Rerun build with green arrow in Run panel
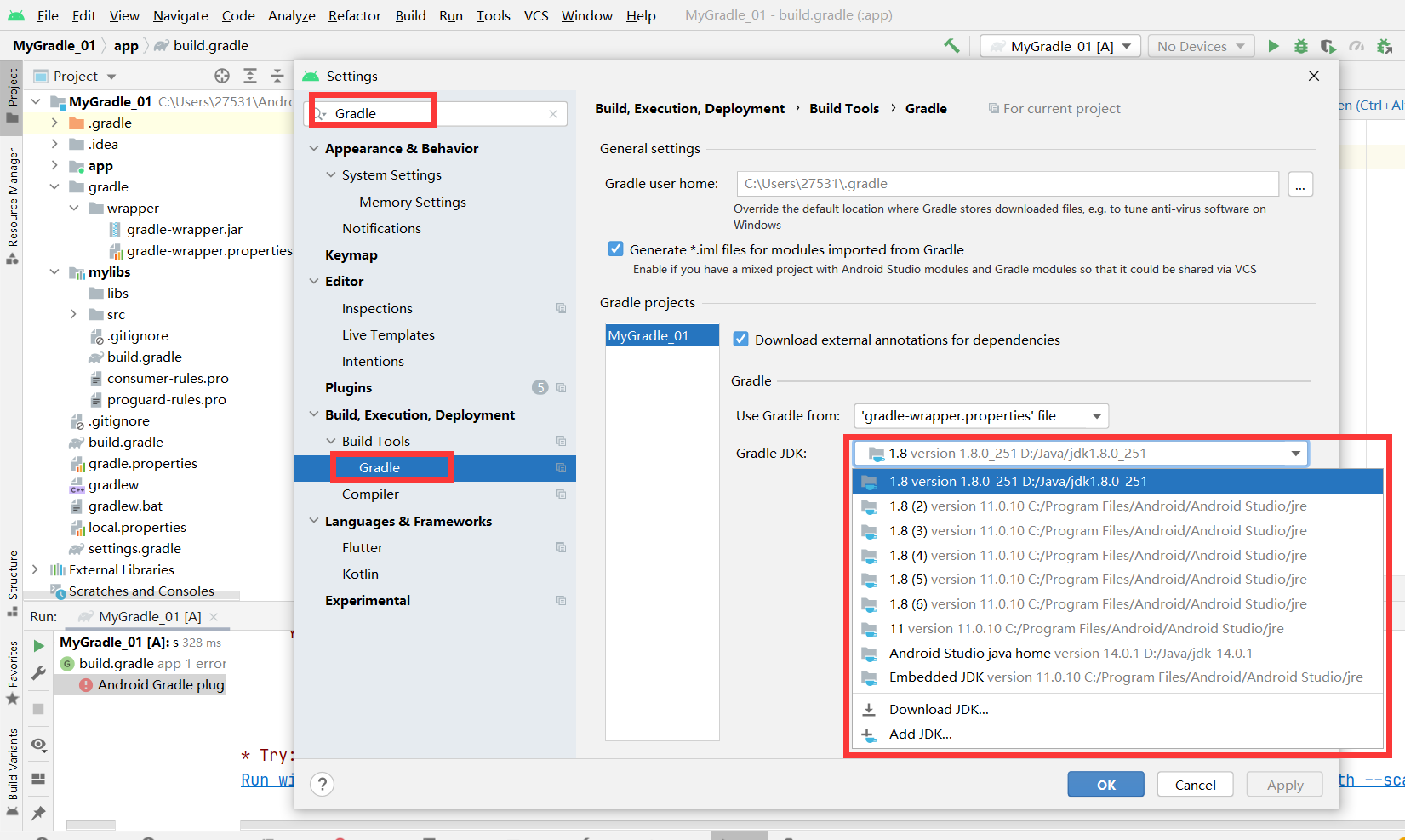The height and width of the screenshot is (840, 1405). coord(38,646)
